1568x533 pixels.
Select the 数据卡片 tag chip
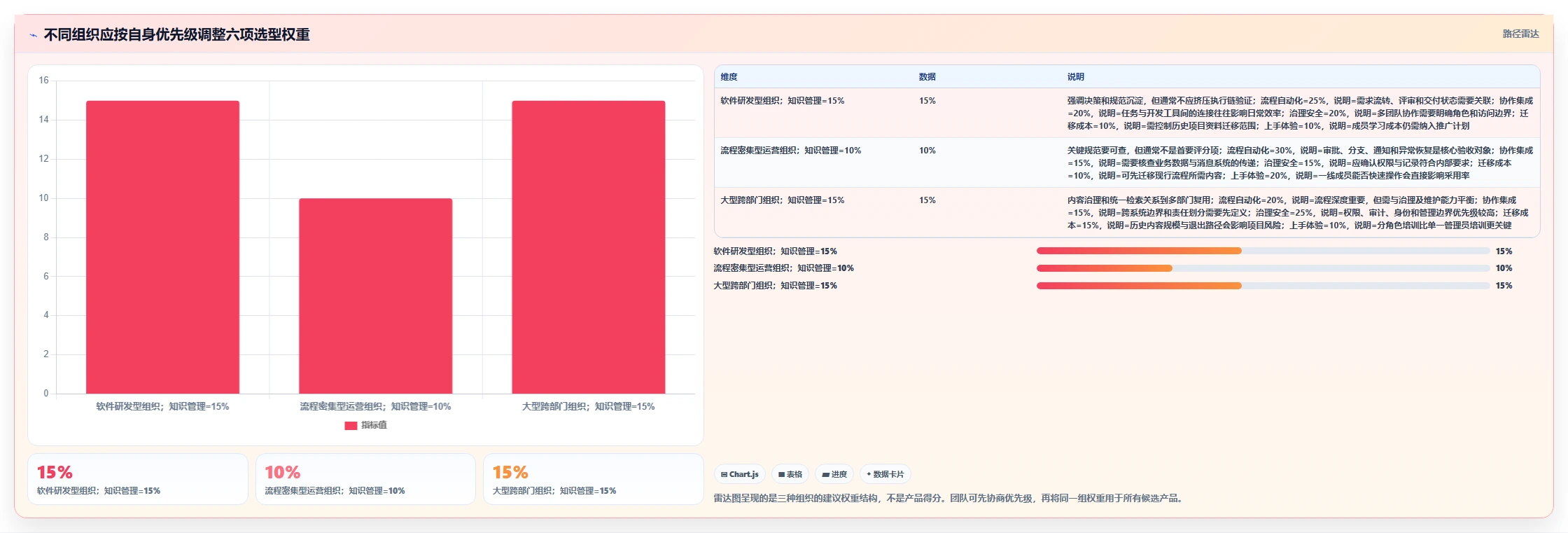coord(885,474)
